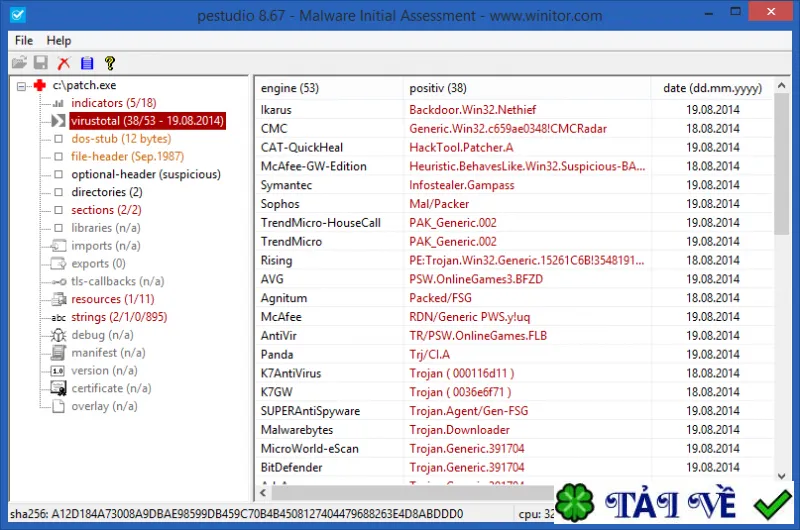Viewport: 800px width, 530px height.
Task: Click the red X close-file toolbar icon
Action: (x=64, y=63)
